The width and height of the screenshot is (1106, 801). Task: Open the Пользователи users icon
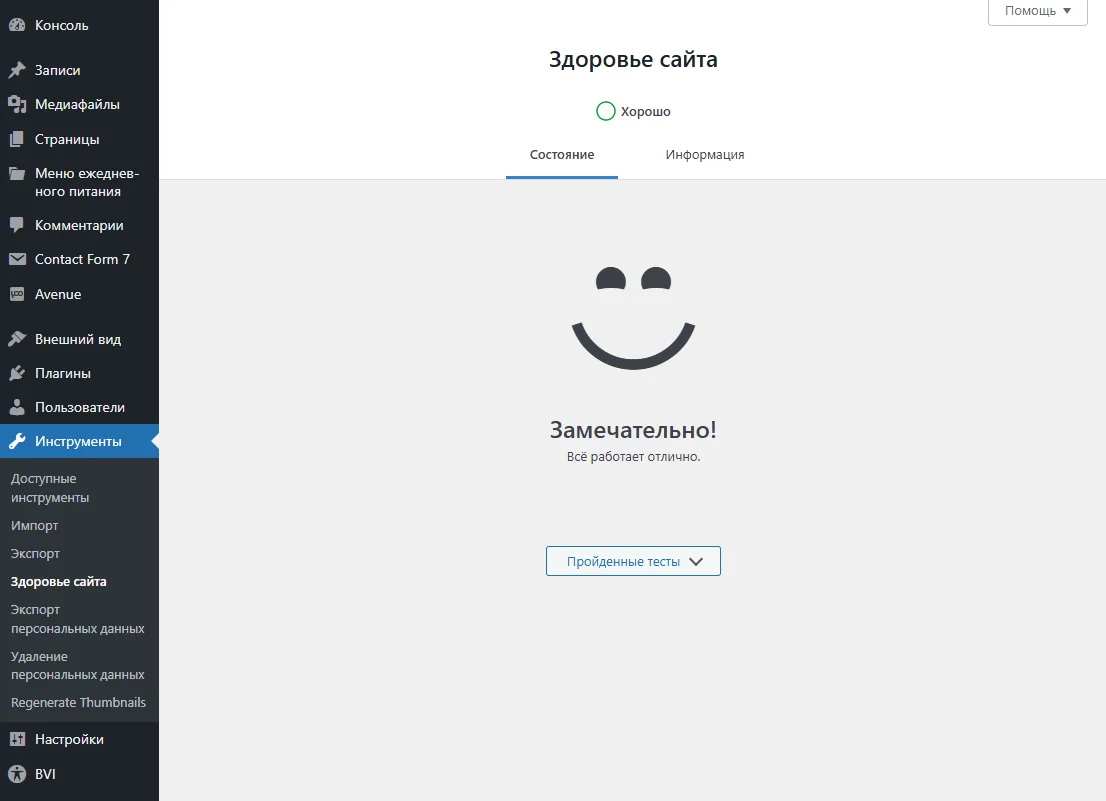click(17, 407)
